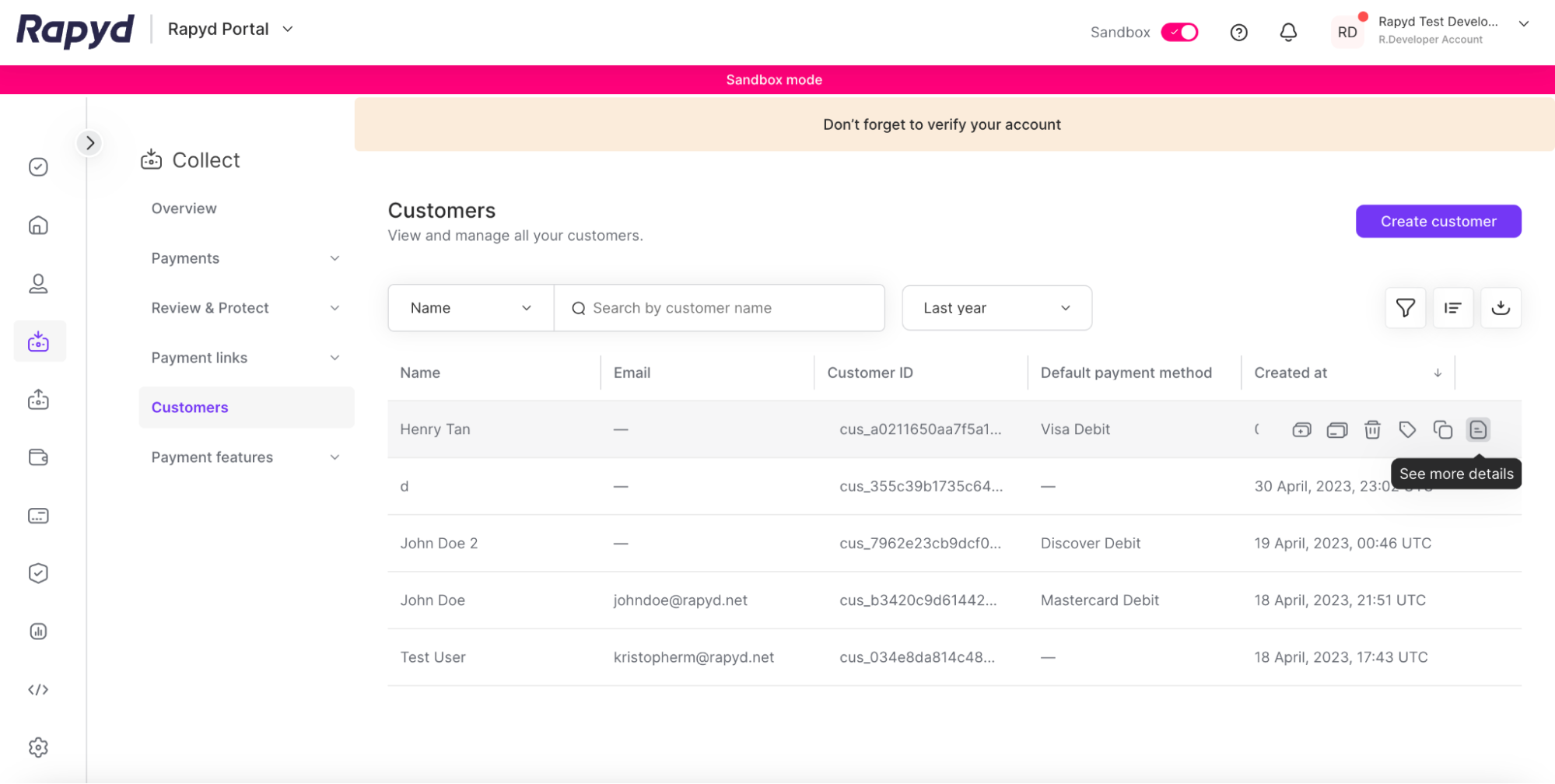Open the help question mark icon
1555x784 pixels.
point(1238,32)
